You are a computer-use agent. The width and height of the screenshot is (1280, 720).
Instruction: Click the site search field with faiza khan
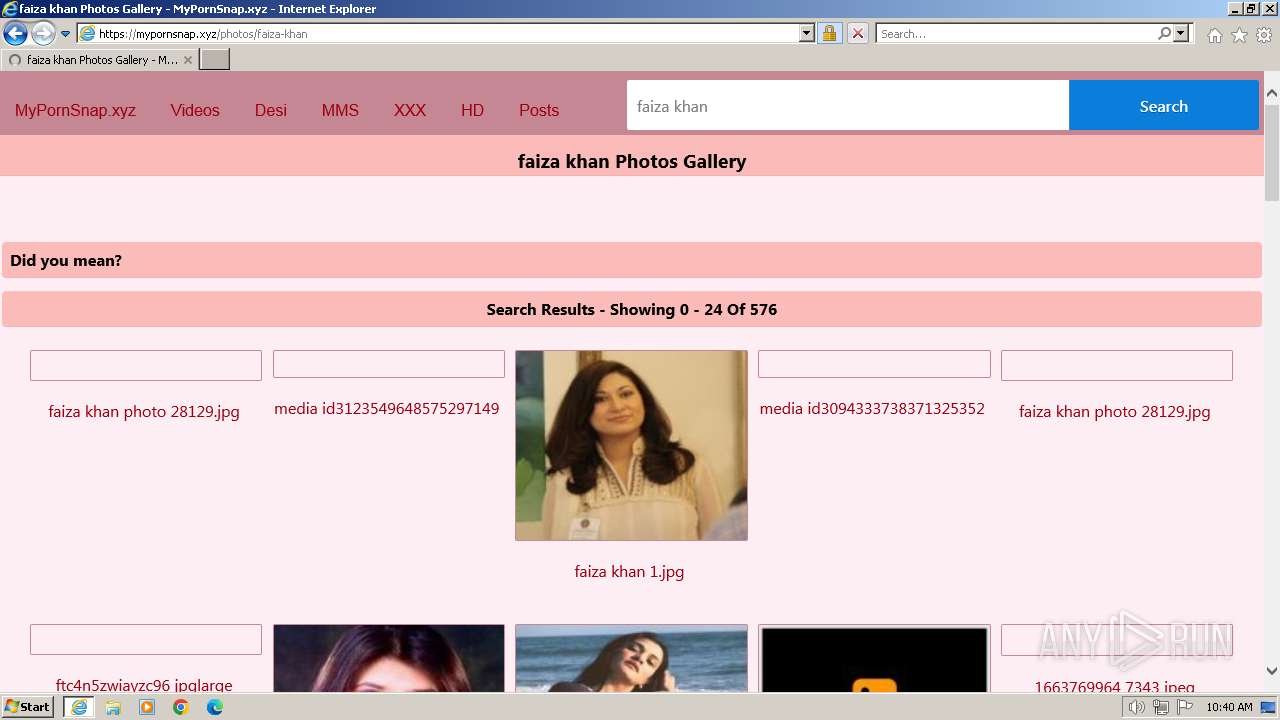848,106
